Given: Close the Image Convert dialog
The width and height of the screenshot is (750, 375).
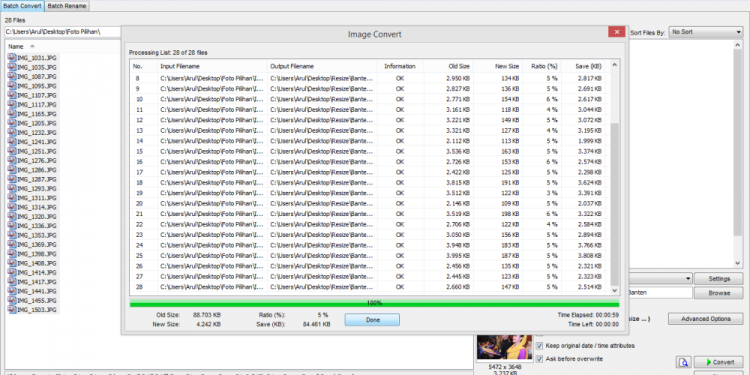Looking at the screenshot, I should click(617, 32).
